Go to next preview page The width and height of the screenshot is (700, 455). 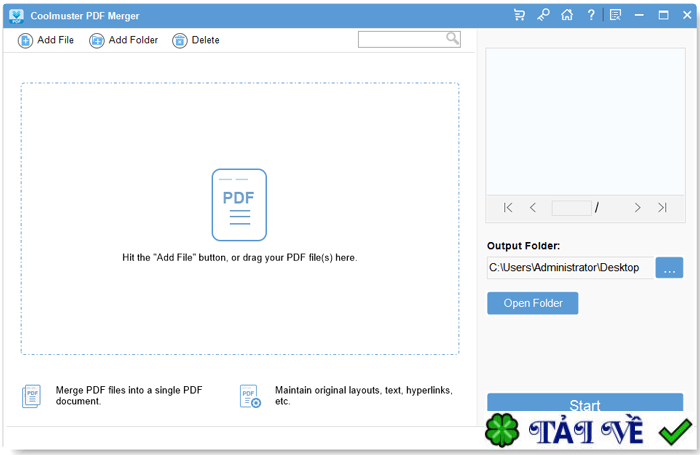638,208
